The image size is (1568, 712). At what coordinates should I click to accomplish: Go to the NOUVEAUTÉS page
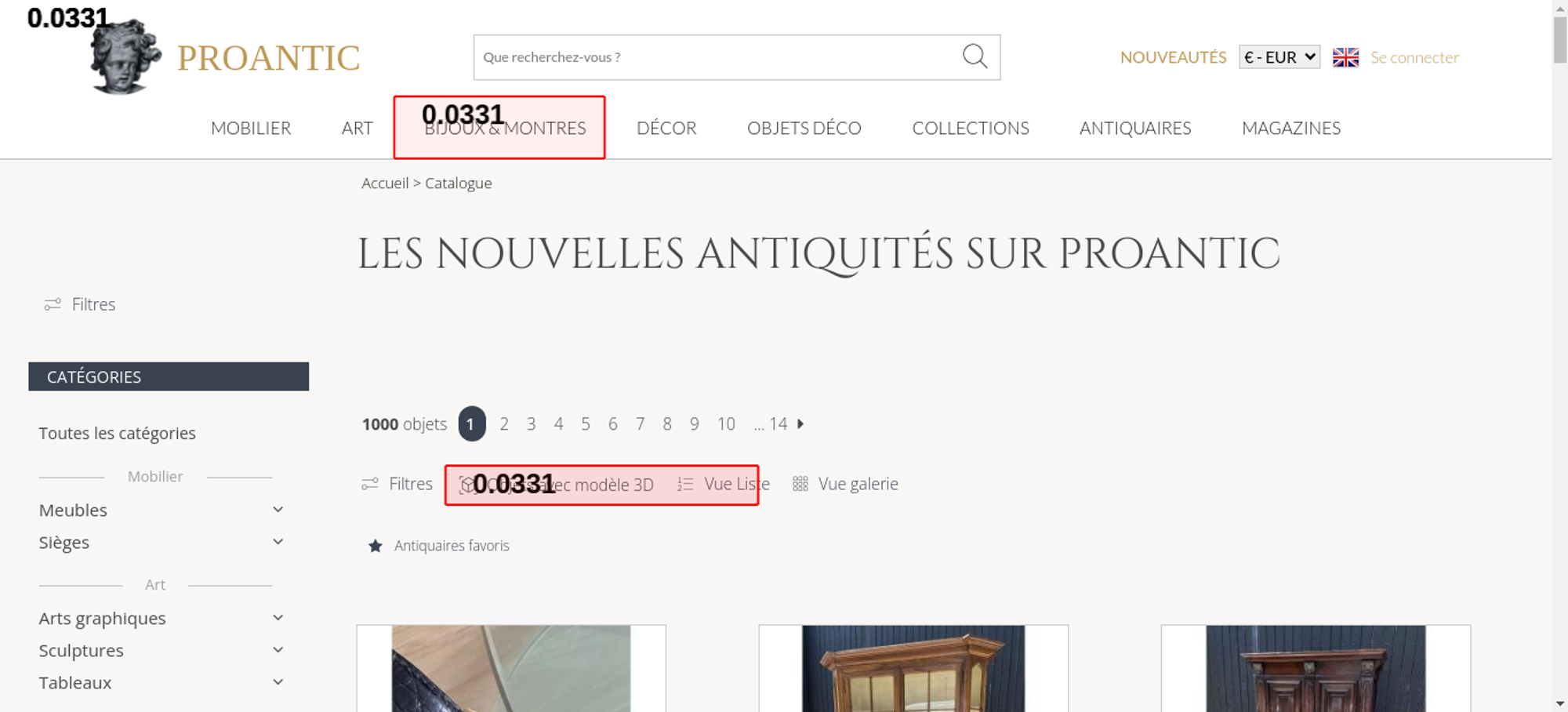click(x=1173, y=57)
